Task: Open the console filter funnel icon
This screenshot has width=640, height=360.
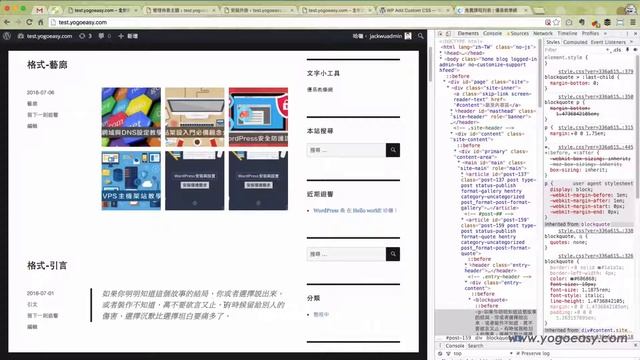Action: [448, 353]
